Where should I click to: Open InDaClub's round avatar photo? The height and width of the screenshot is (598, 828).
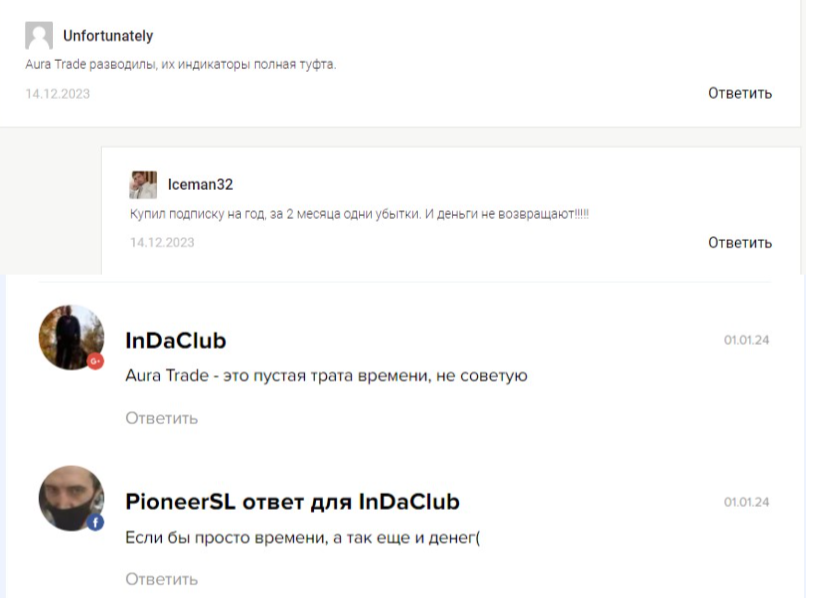coord(70,337)
